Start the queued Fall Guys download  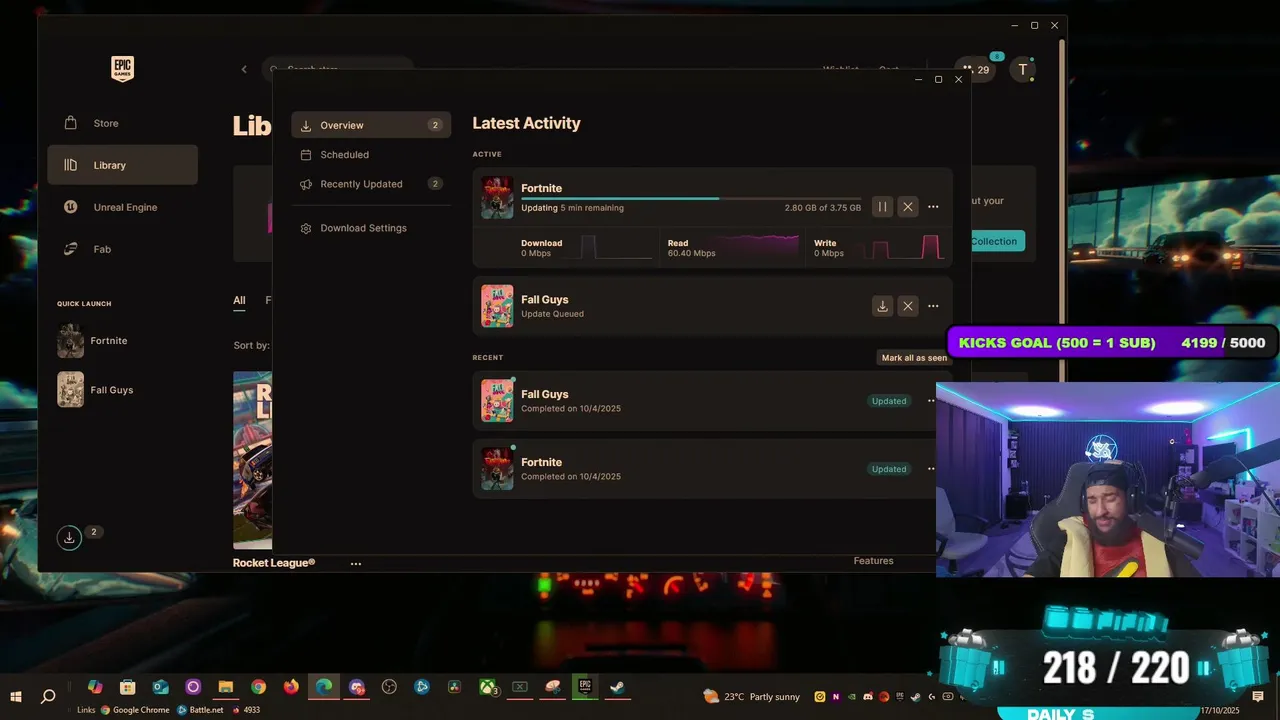pos(882,306)
